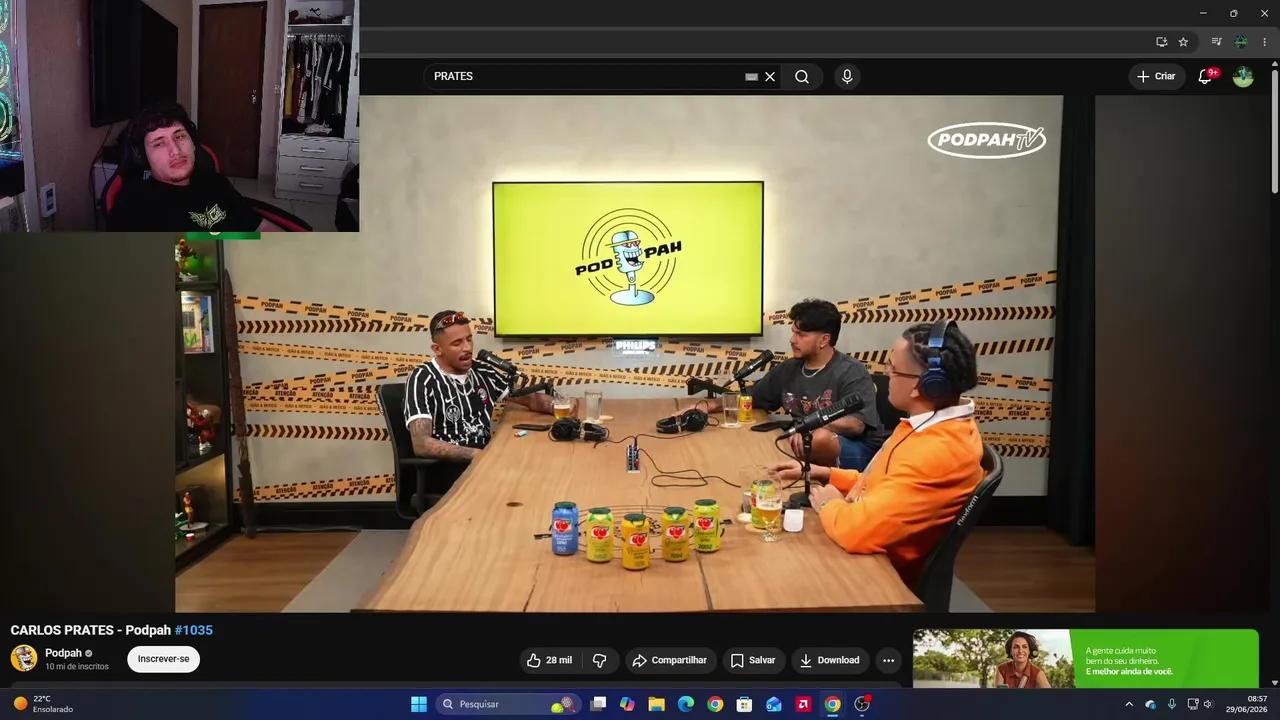Click the Download button
This screenshot has width=1280, height=720.
click(x=830, y=660)
